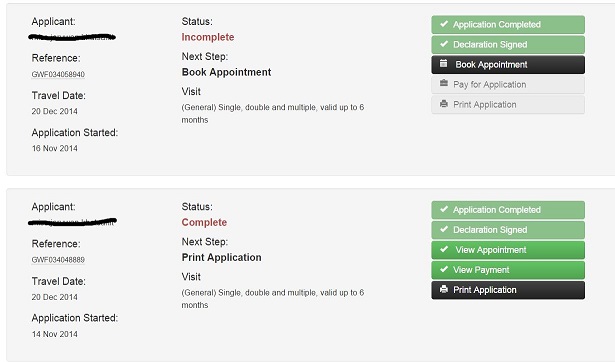Screen dimensions: 615x363
Task: Click the checkmark on the second Declaration Signed
Action: coord(444,229)
